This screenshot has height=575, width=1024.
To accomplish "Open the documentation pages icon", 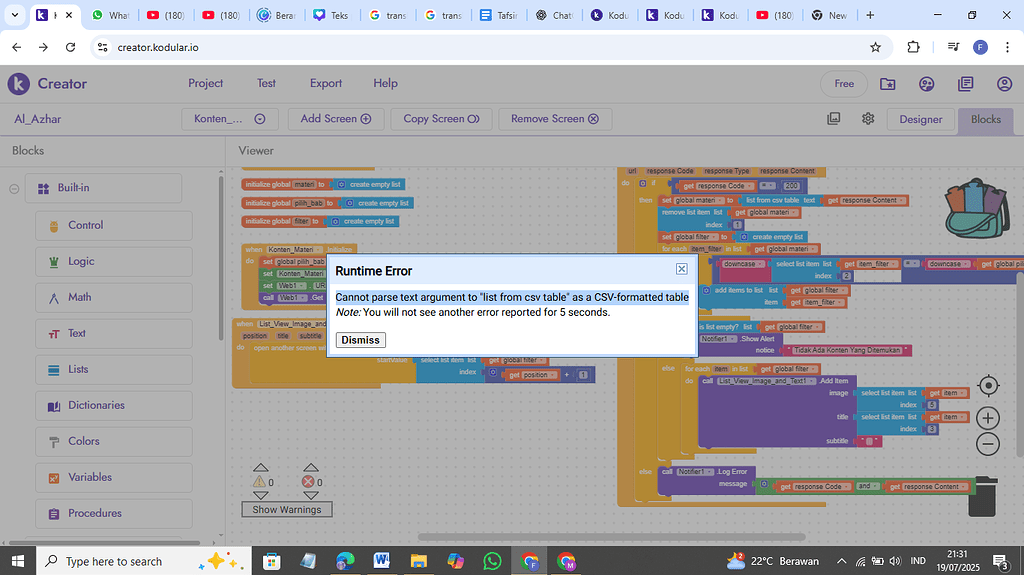I will pyautogui.click(x=965, y=84).
